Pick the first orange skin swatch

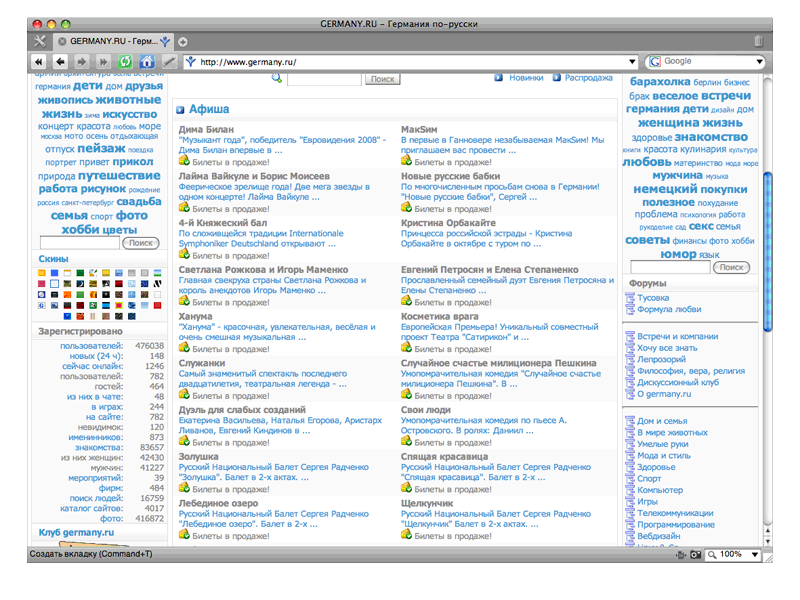point(42,273)
